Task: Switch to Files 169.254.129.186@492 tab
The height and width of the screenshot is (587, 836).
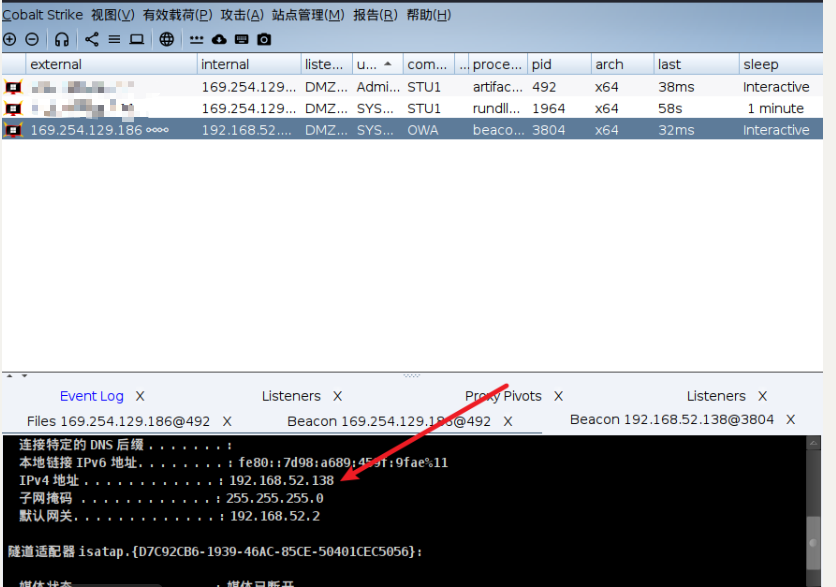Action: tap(118, 421)
